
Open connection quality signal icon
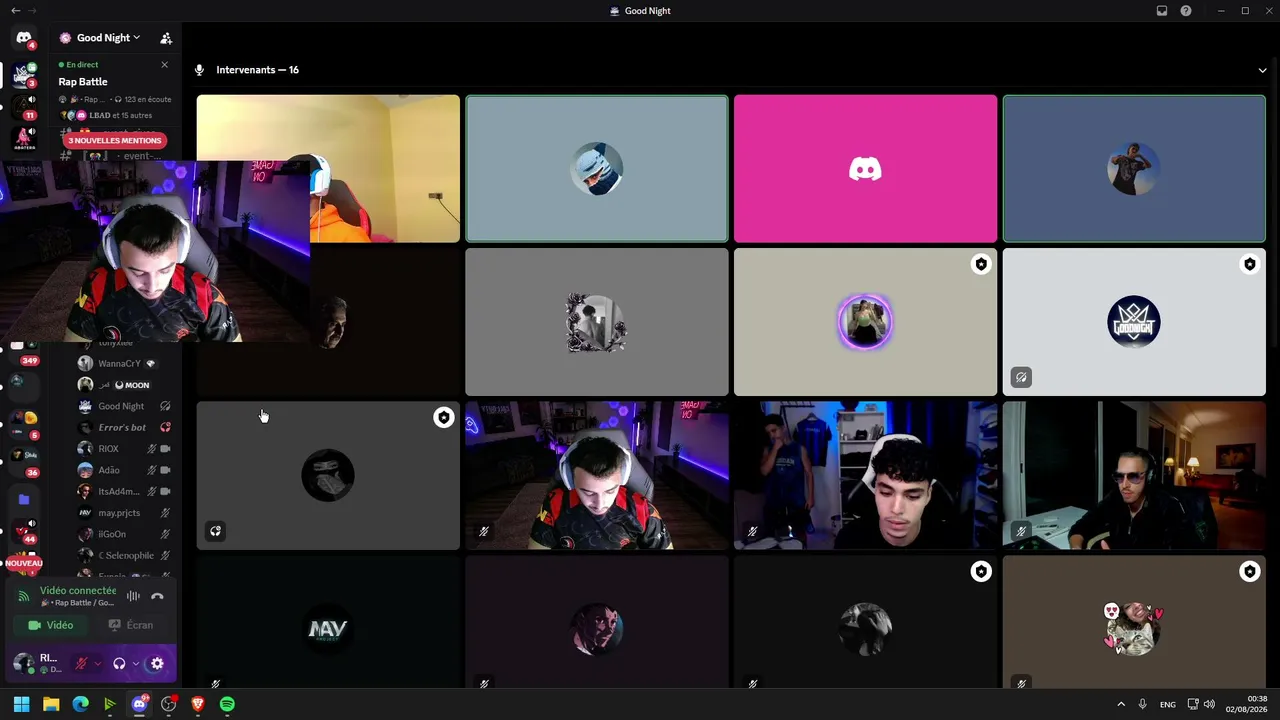[24, 596]
